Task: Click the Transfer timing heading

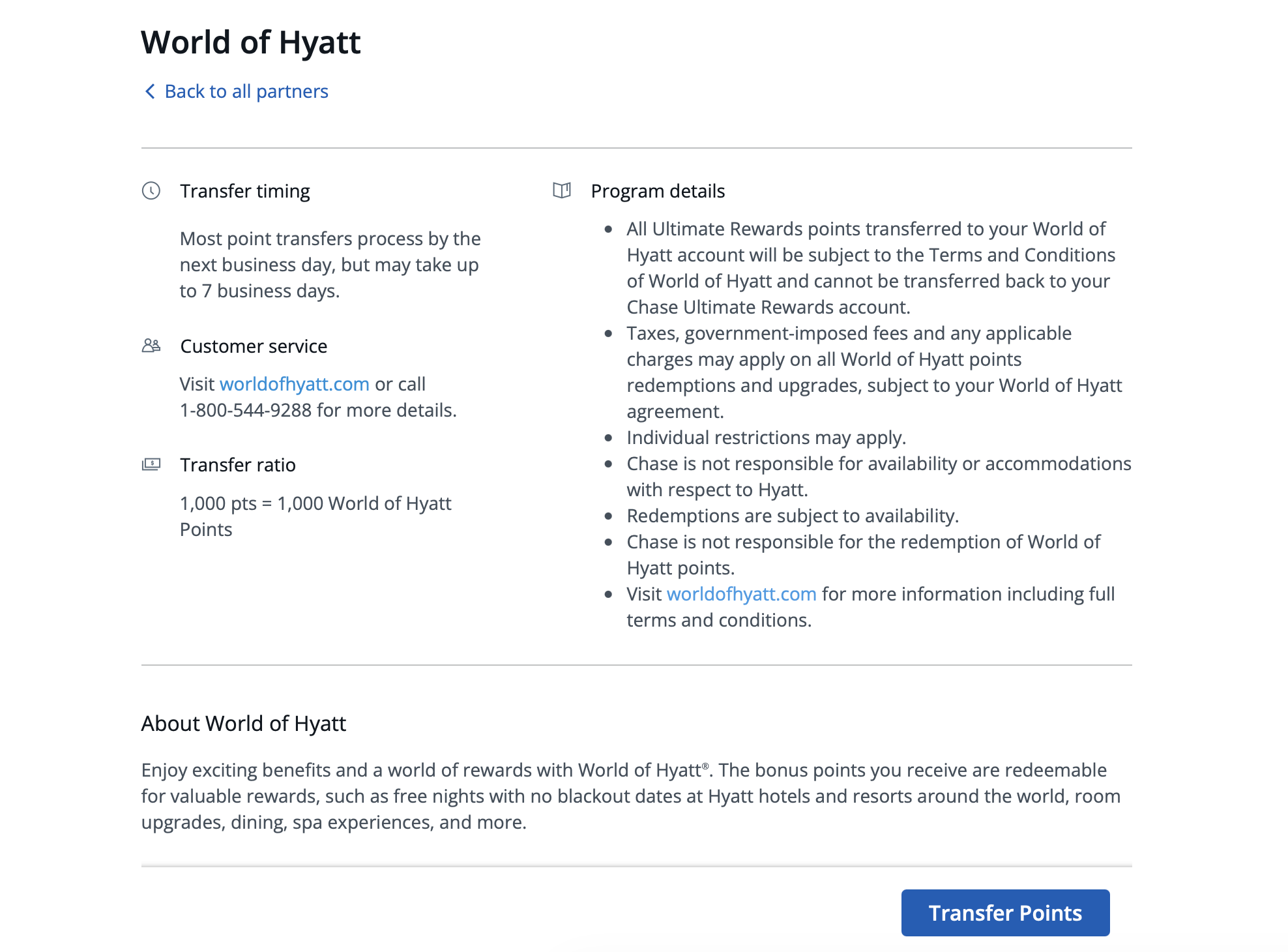Action: (245, 191)
